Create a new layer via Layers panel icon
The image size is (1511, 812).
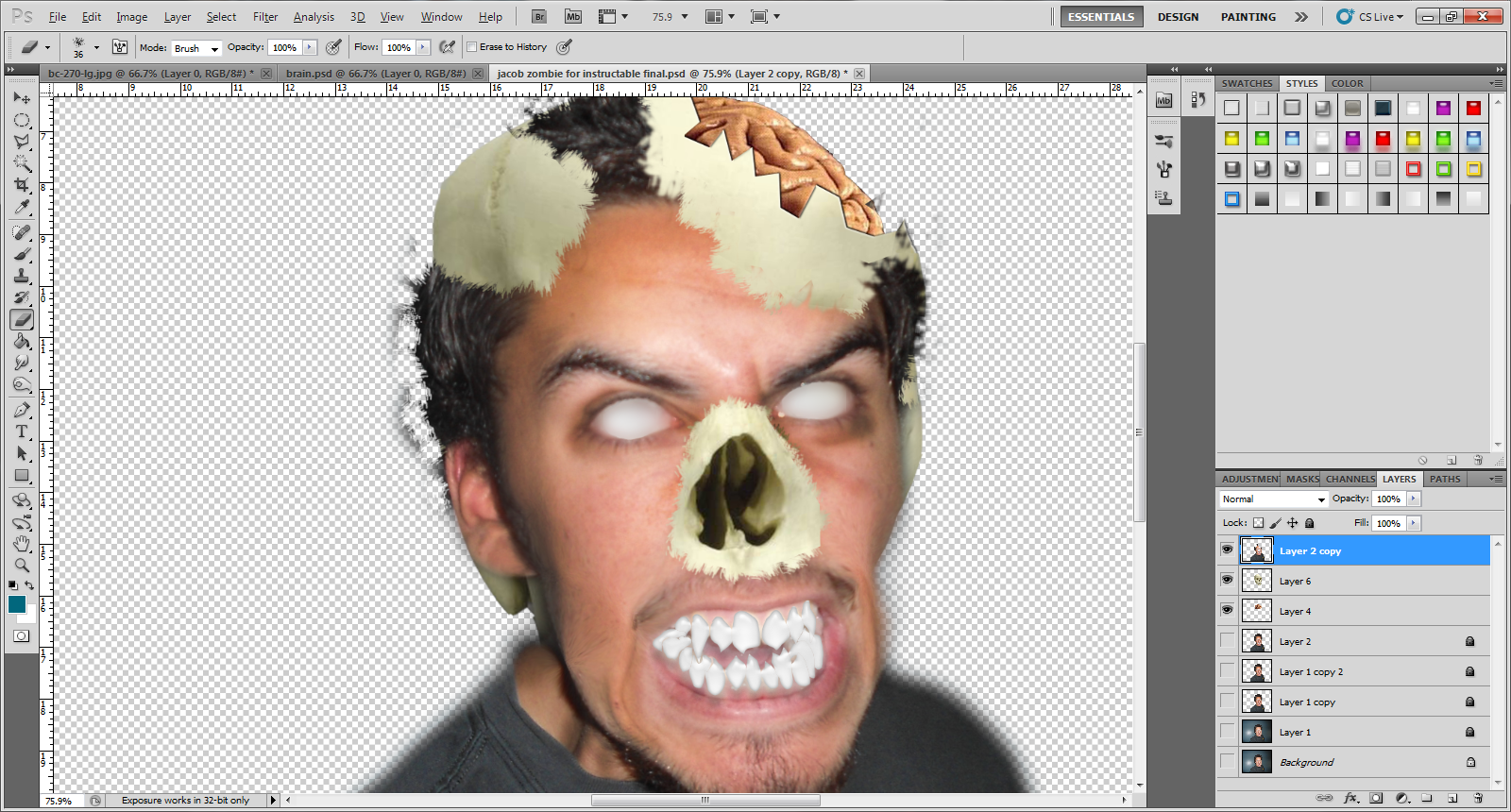click(1452, 798)
